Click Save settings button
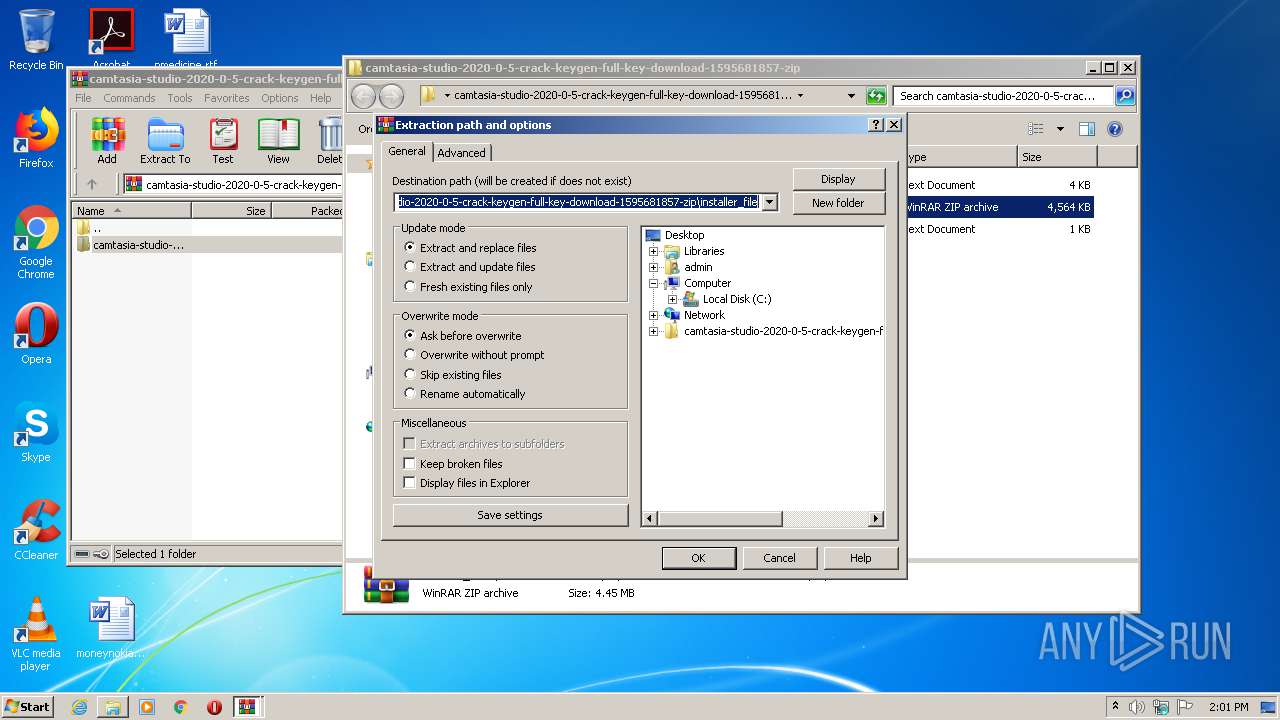 510,515
